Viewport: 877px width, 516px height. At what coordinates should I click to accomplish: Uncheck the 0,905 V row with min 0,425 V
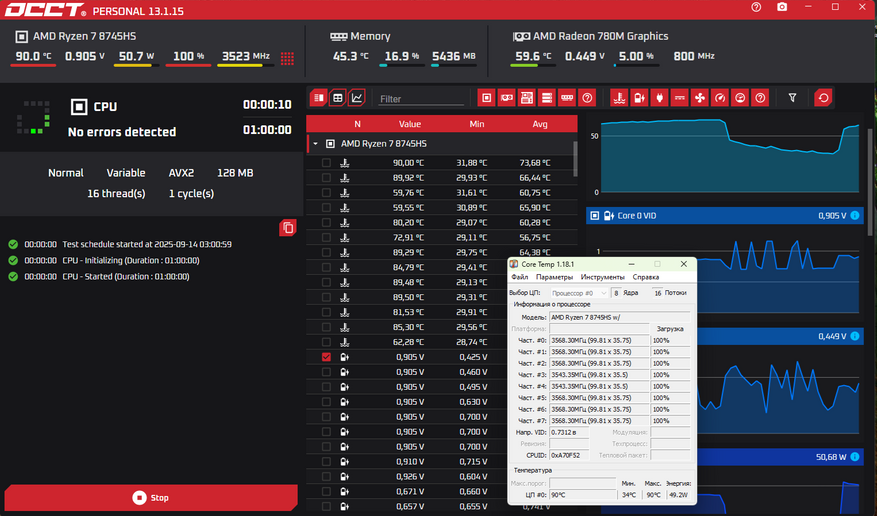tap(326, 357)
